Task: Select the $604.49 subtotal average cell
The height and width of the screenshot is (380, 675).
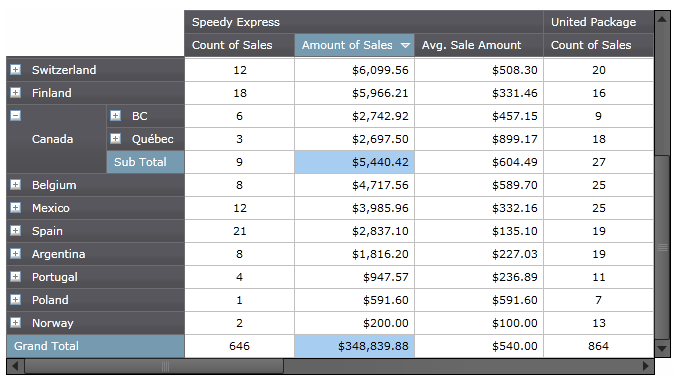Action: [479, 162]
